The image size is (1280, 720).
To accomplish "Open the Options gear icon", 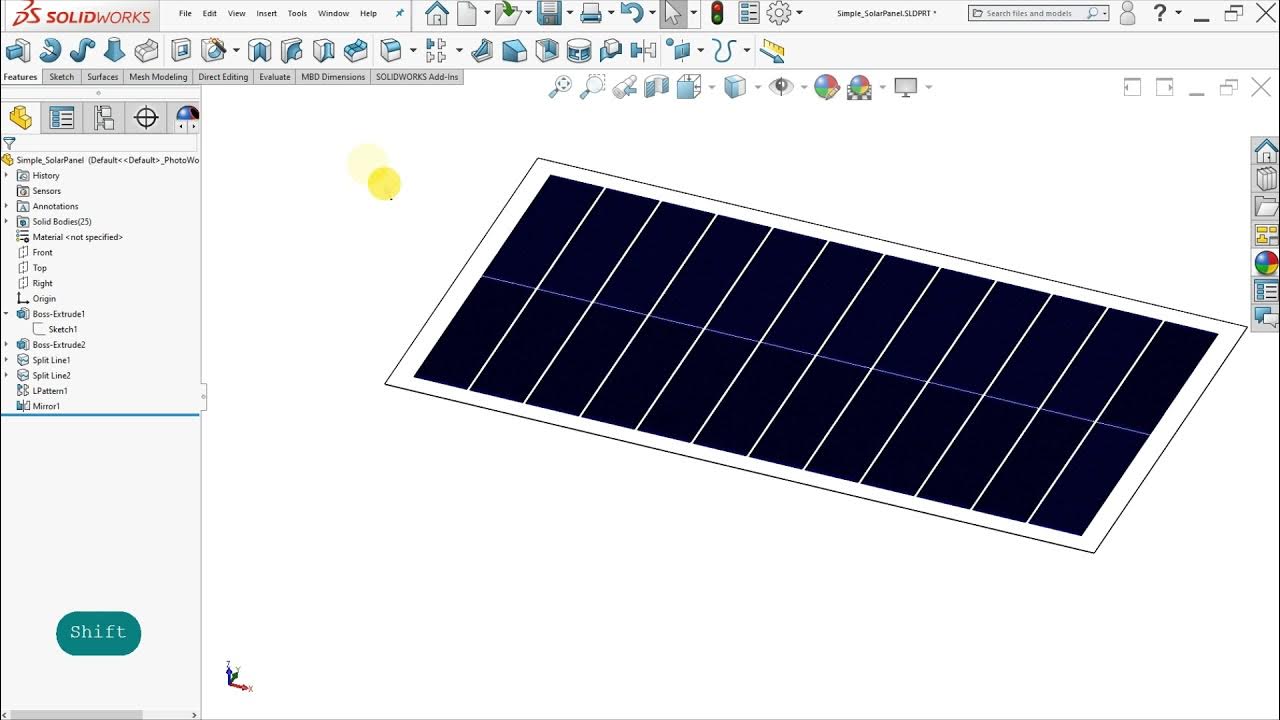I will [779, 13].
